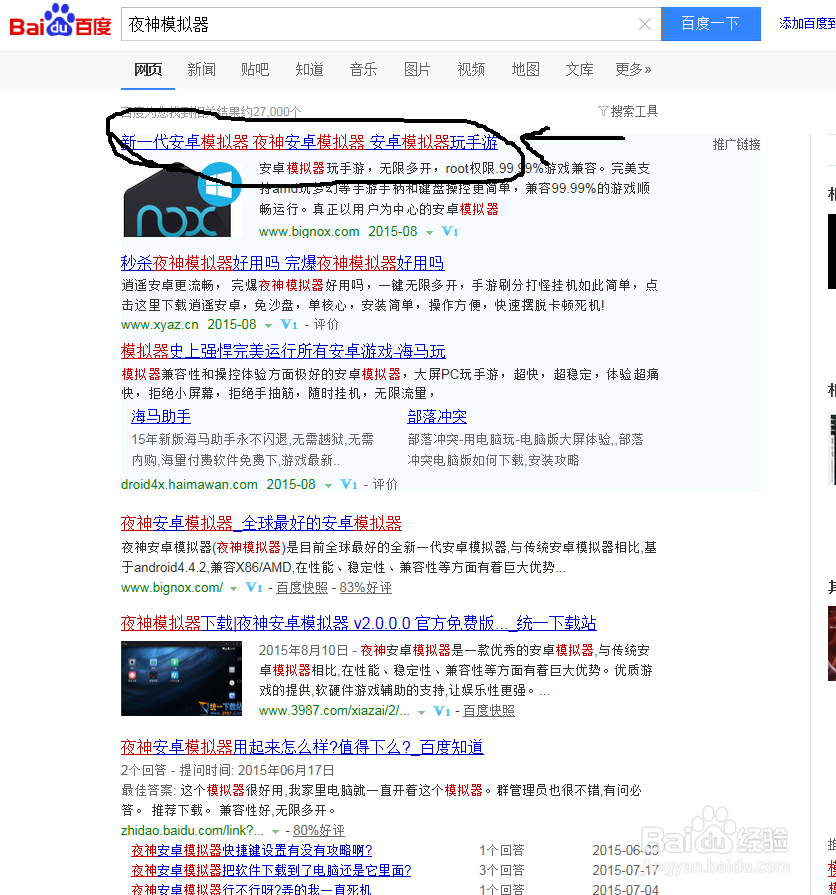Open the 贴吧 tab
Viewport: 836px width, 895px height.
255,70
